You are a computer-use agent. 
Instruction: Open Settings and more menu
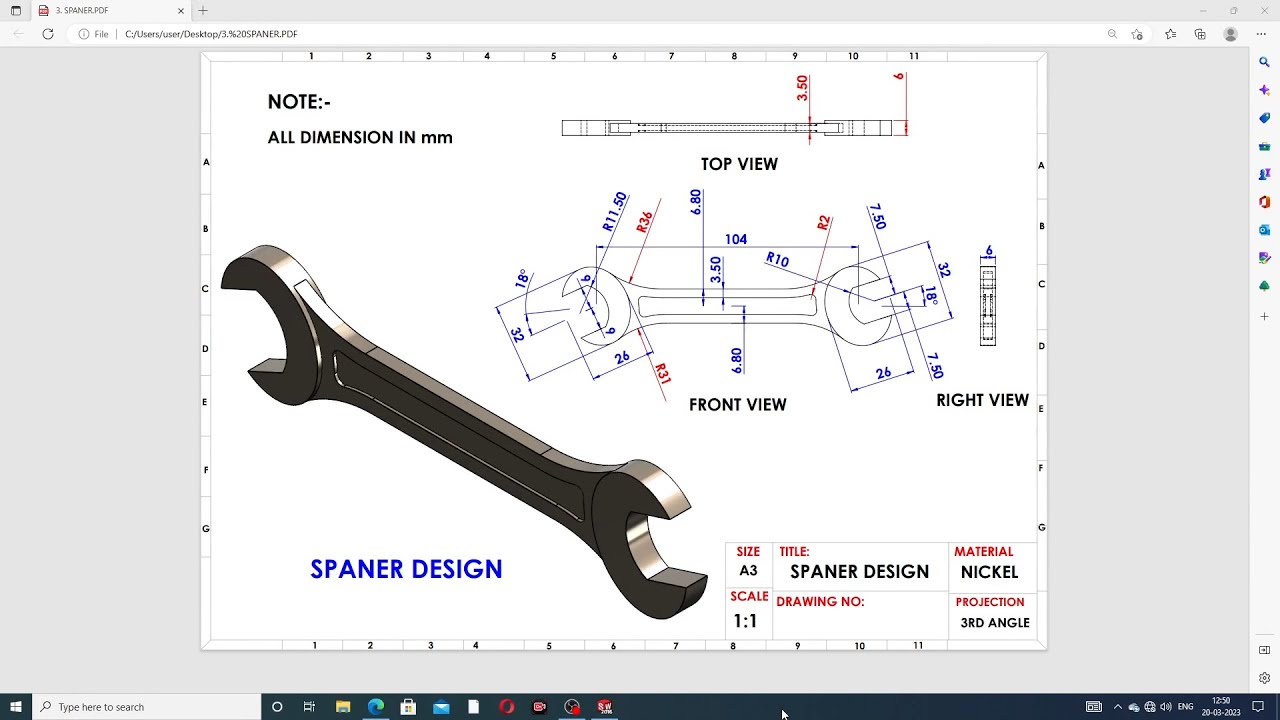click(x=1261, y=34)
